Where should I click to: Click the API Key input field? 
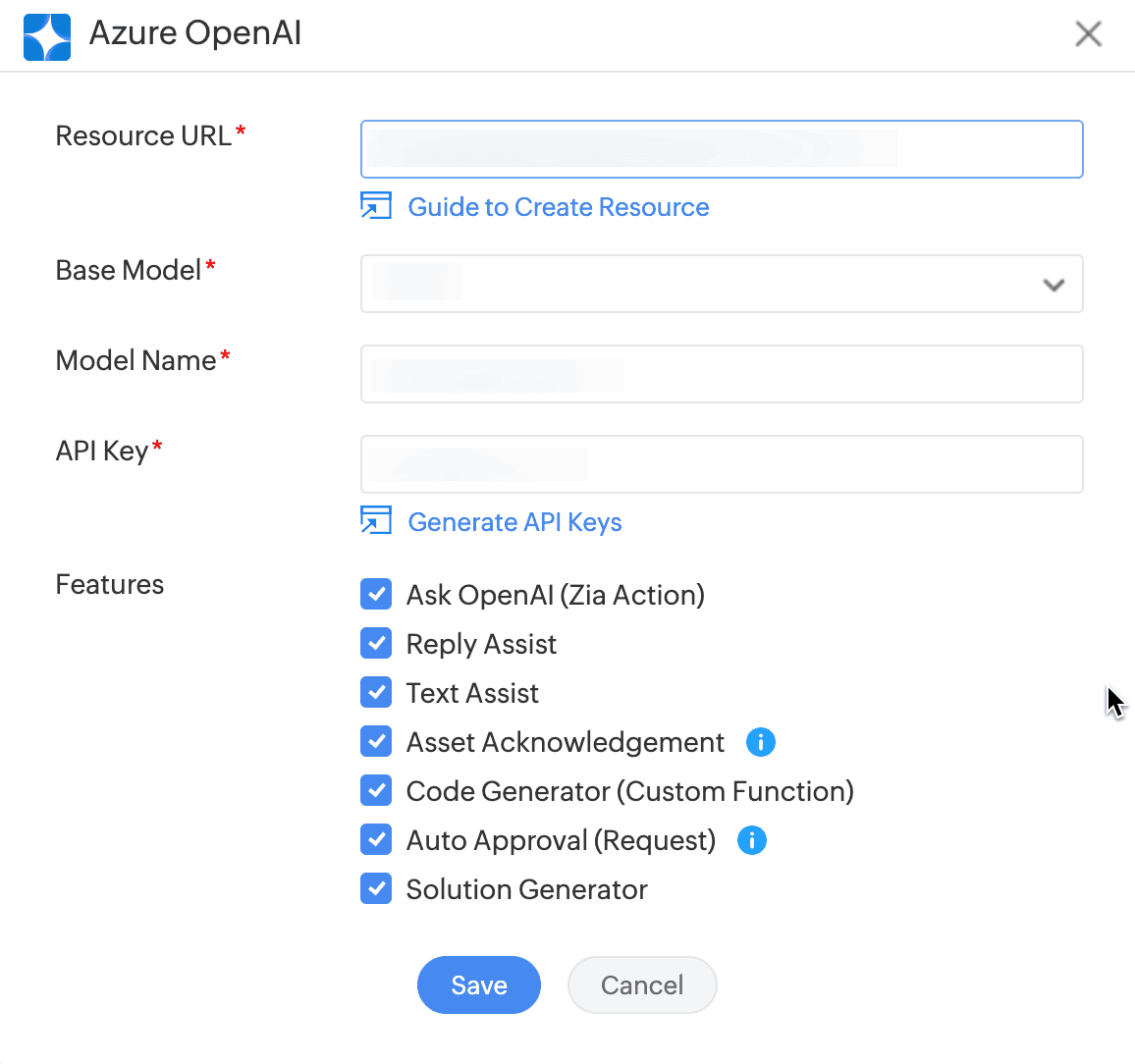tap(722, 463)
